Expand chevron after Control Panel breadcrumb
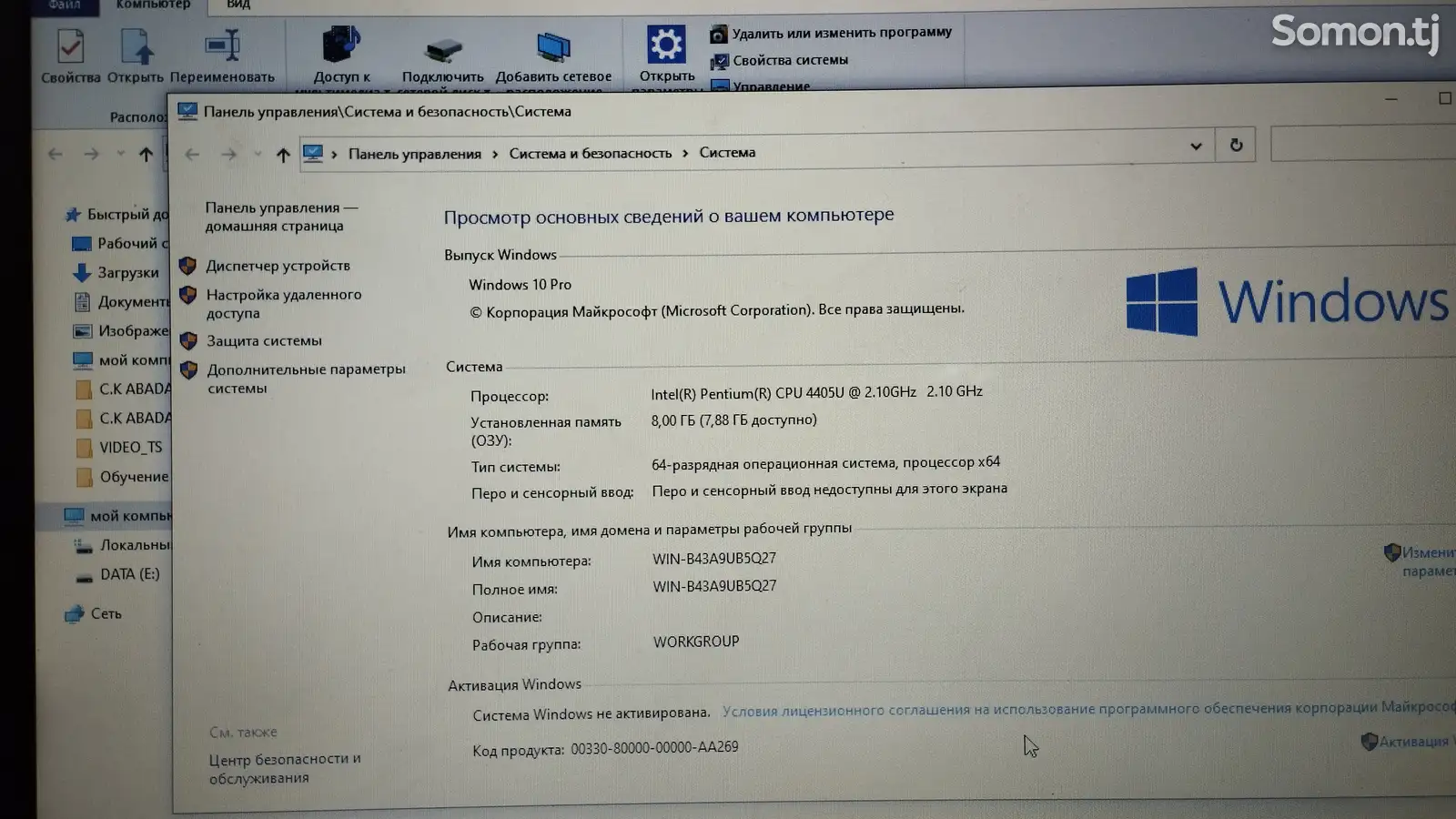The width and height of the screenshot is (1456, 819). click(x=495, y=154)
